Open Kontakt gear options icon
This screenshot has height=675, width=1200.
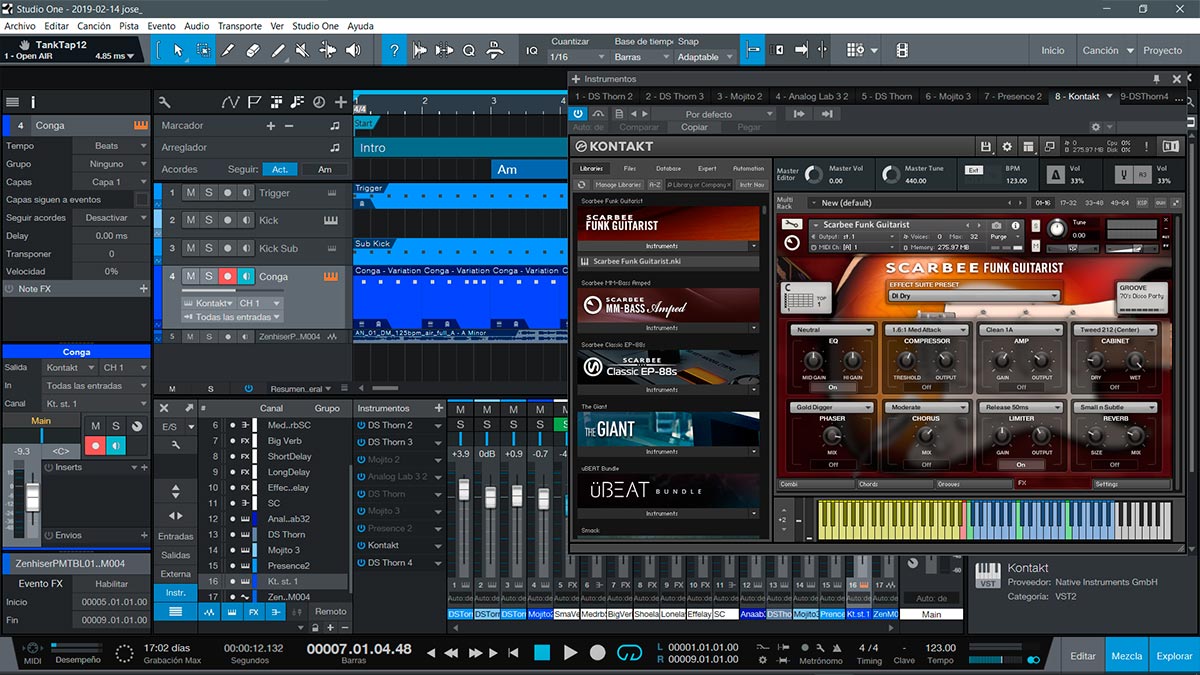[x=1007, y=147]
